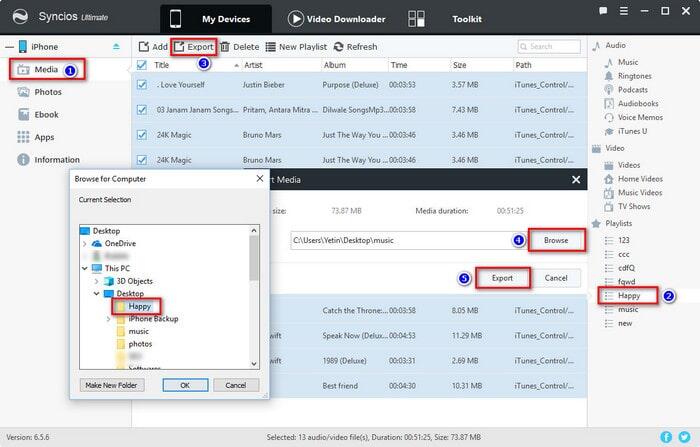Expand iPhone Backup folder
Viewport: 700px width, 447px height.
pyautogui.click(x=108, y=319)
